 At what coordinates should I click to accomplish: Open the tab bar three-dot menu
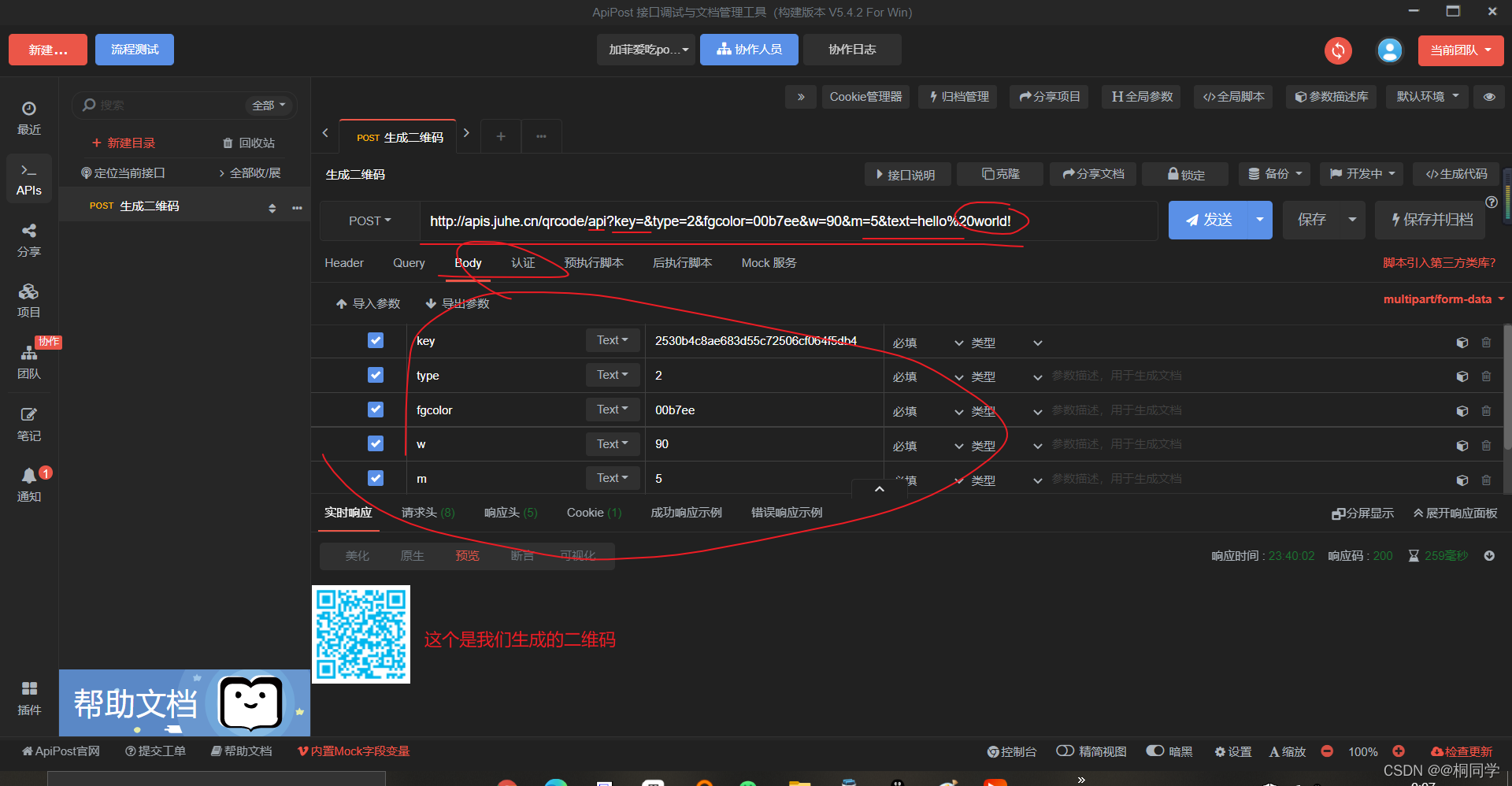(541, 136)
